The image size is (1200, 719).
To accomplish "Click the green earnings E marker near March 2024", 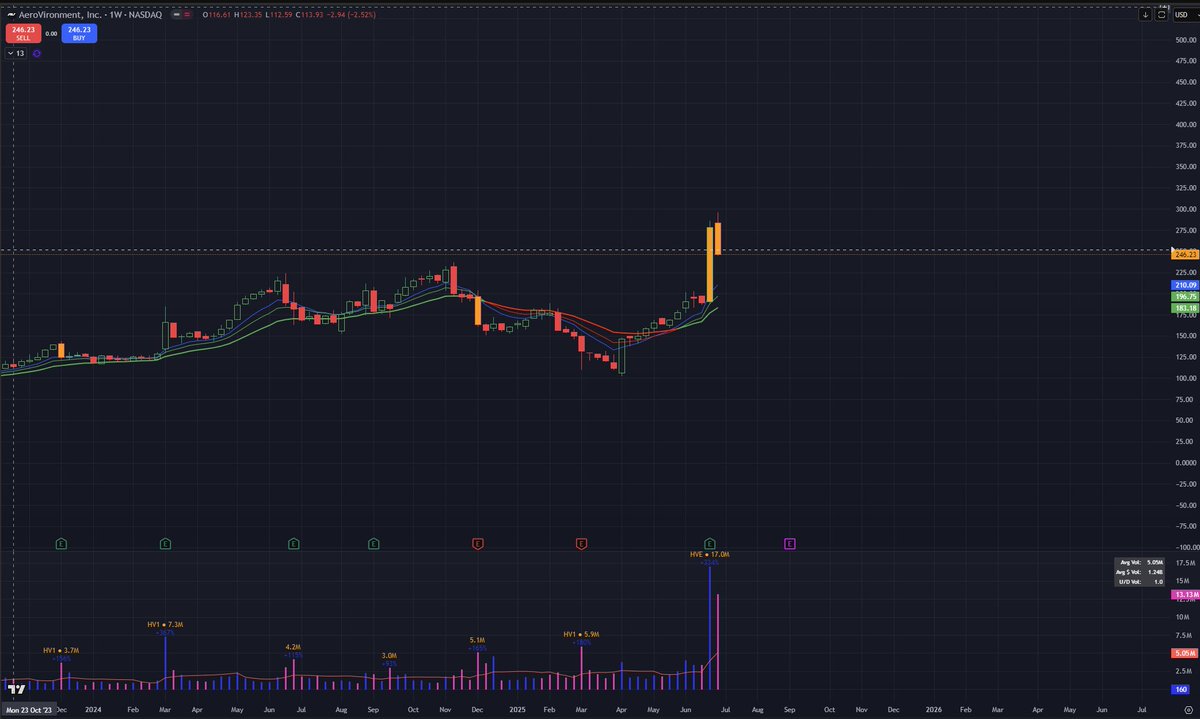I will pos(166,543).
